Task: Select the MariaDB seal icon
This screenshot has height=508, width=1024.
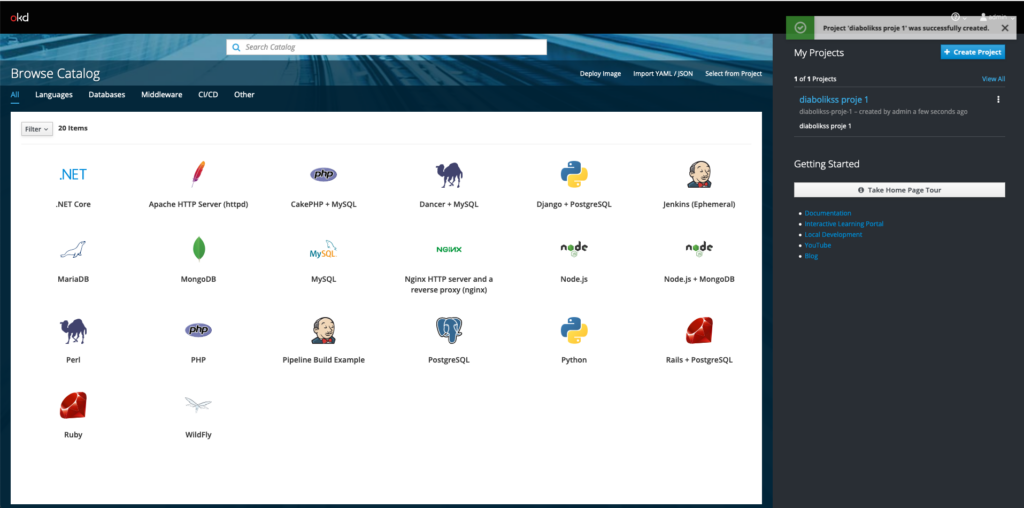Action: [73, 249]
